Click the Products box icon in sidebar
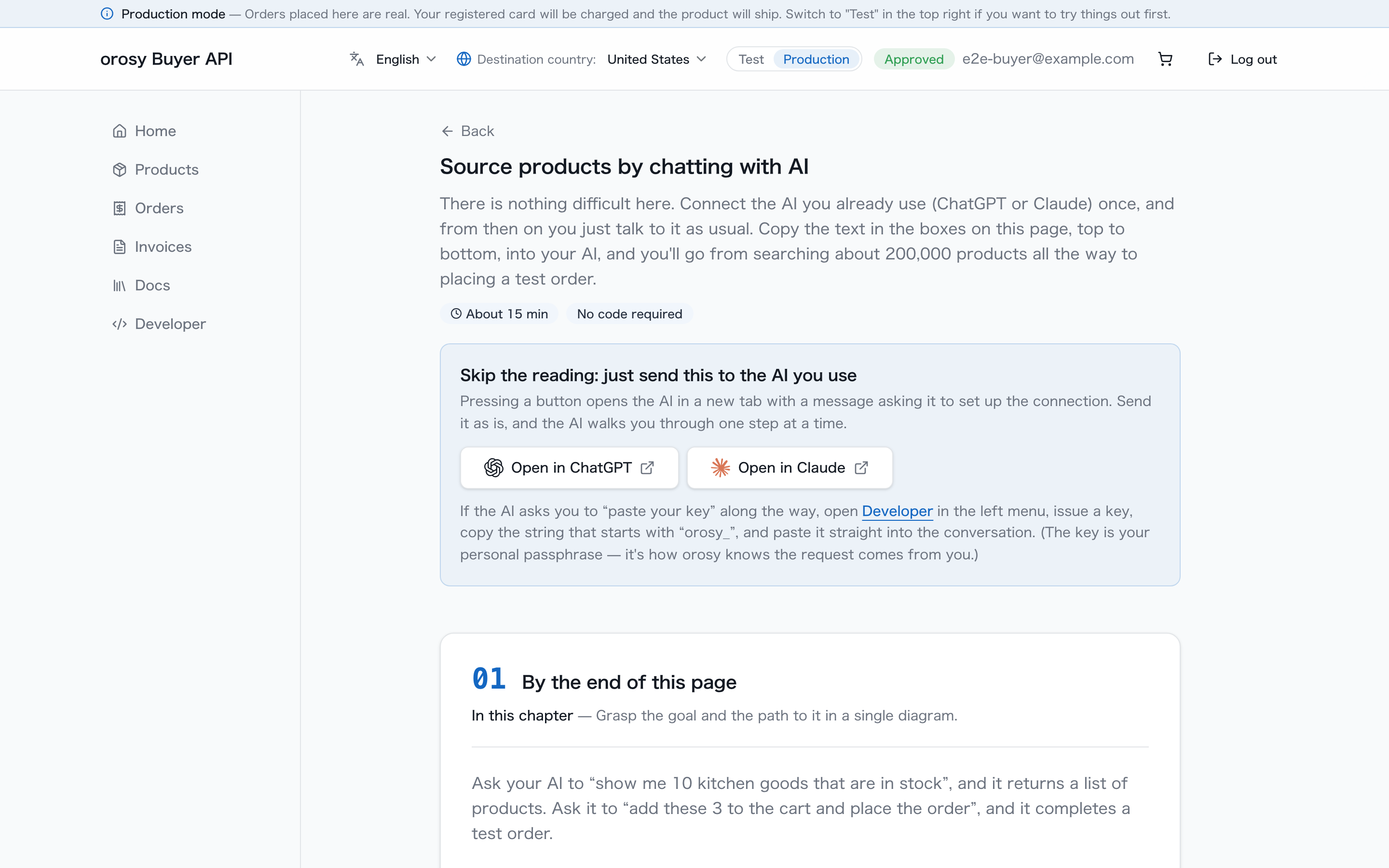1389x868 pixels. click(x=120, y=169)
